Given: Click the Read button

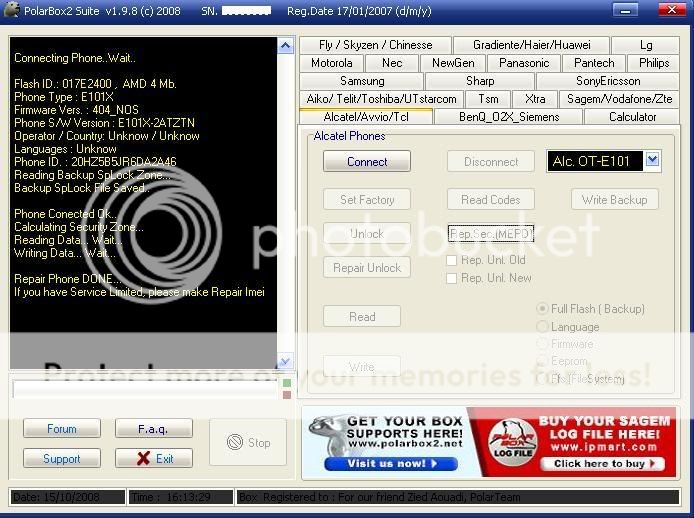Looking at the screenshot, I should coord(362,317).
